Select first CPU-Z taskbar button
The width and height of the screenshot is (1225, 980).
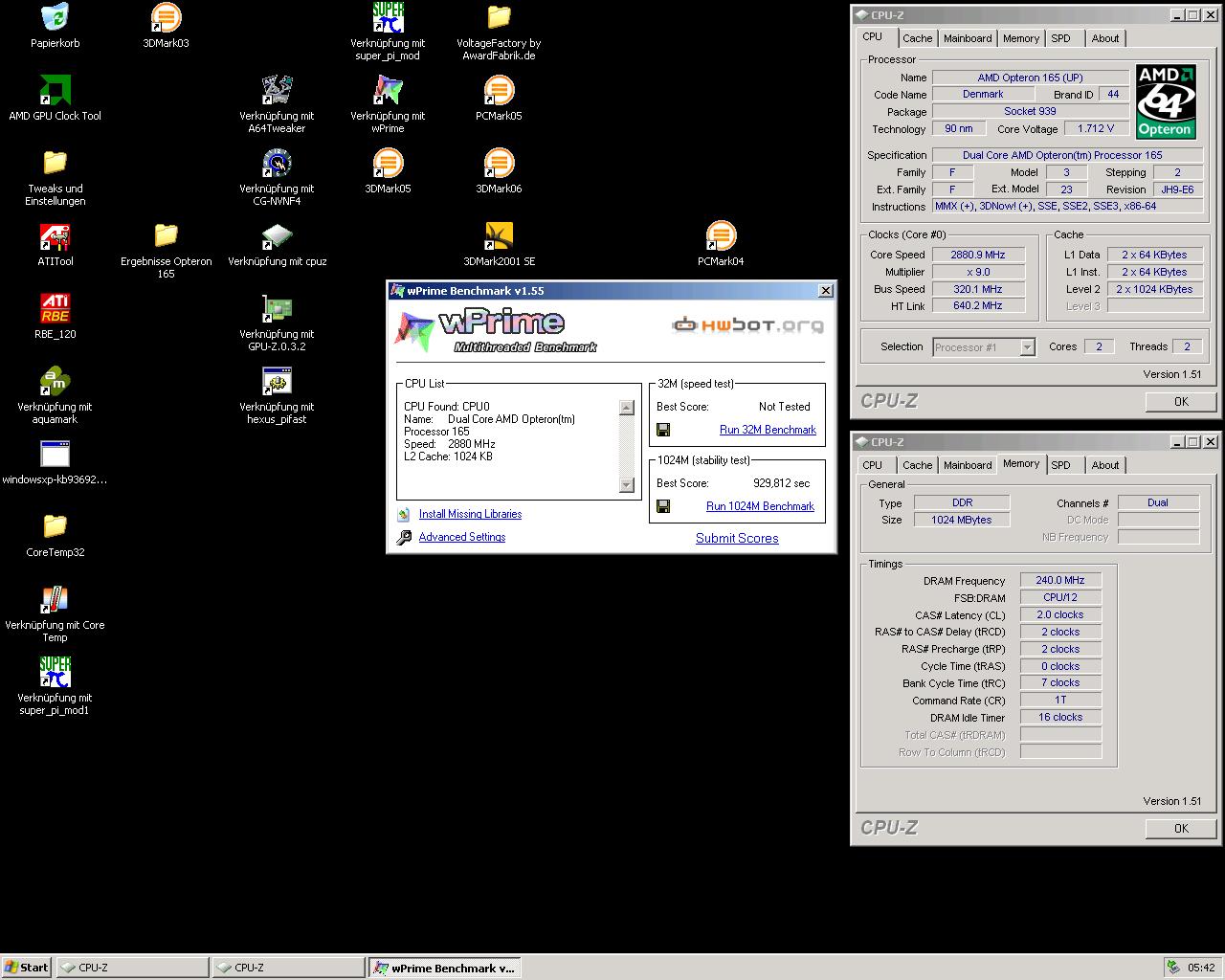pyautogui.click(x=132, y=968)
